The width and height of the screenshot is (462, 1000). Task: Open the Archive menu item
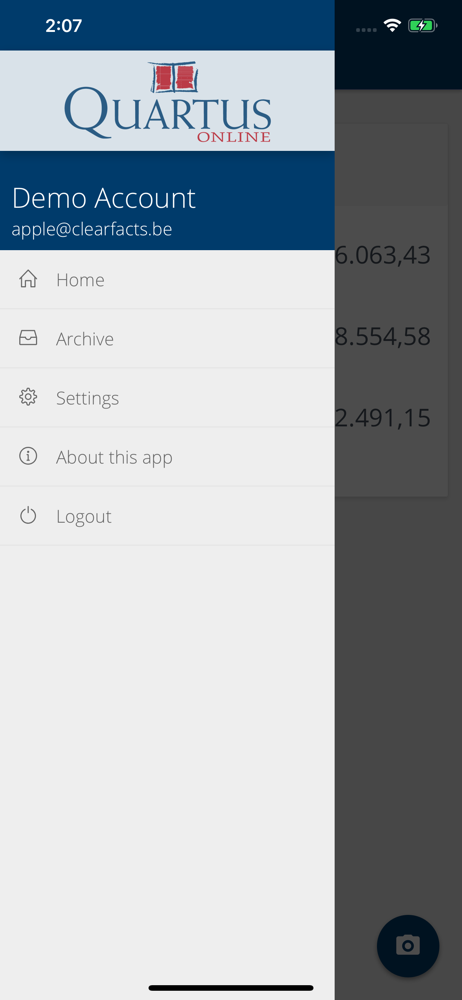(x=167, y=339)
